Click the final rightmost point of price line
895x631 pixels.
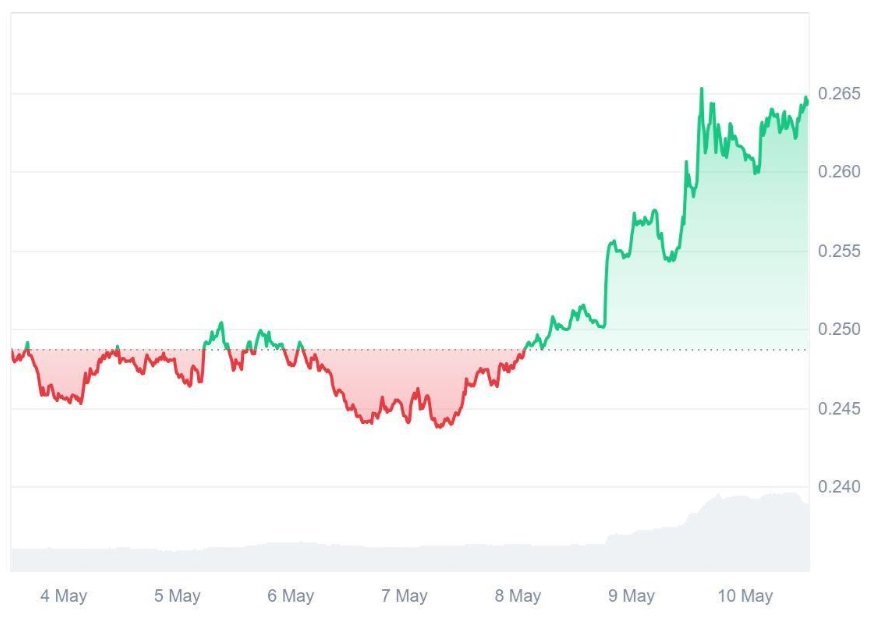point(807,98)
